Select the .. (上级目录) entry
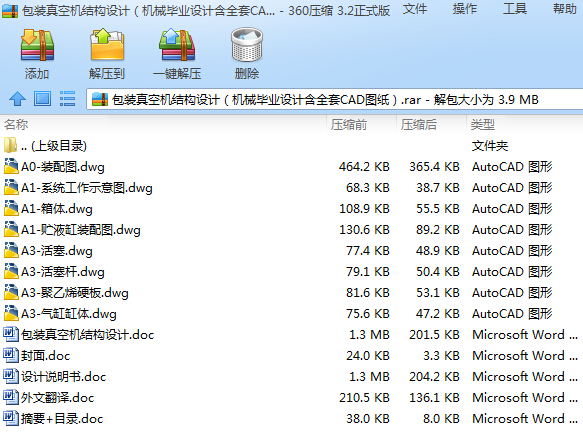Viewport: 583px width, 434px height. 54,145
